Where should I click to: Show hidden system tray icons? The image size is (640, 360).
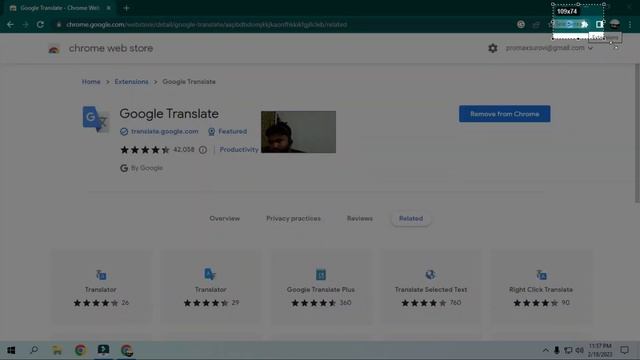[x=546, y=350]
